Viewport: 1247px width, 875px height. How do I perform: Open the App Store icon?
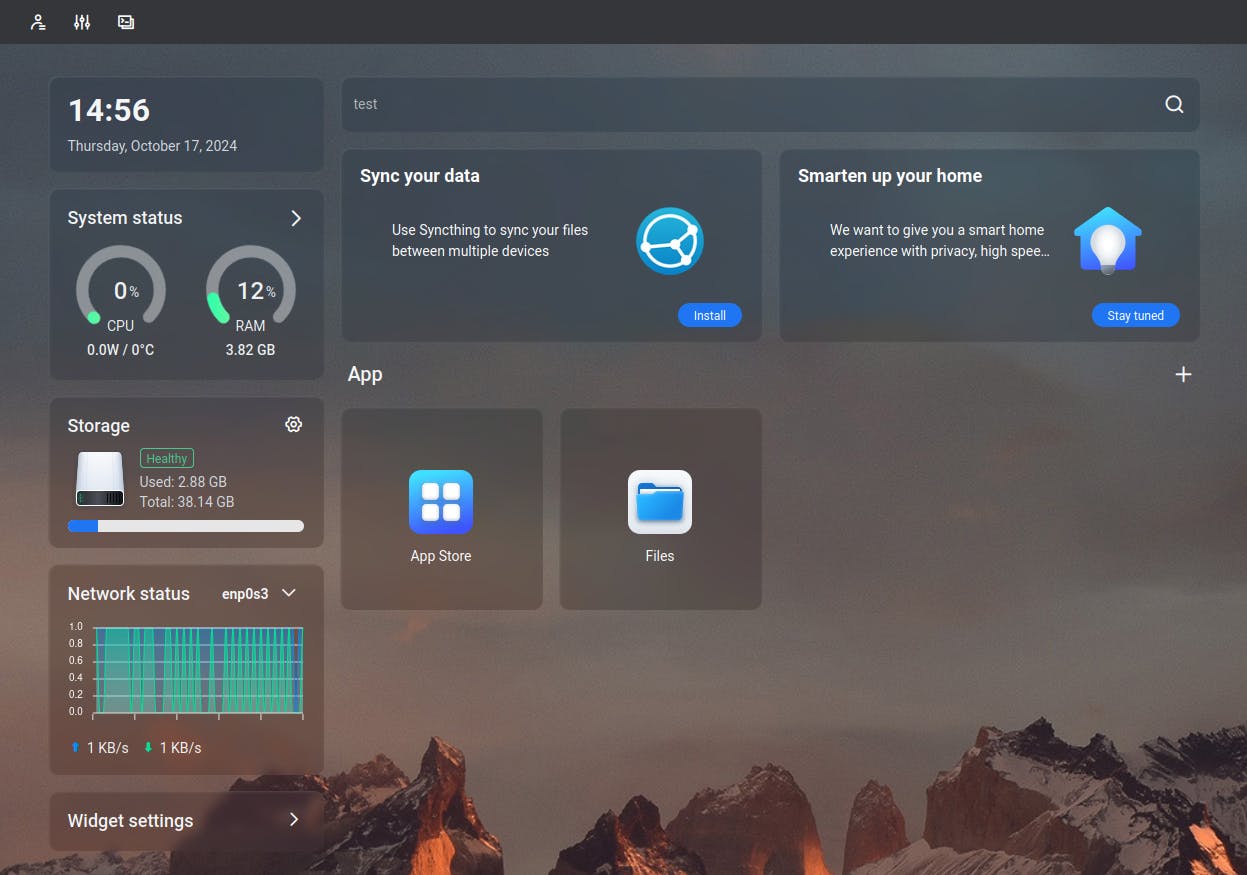[x=441, y=502]
